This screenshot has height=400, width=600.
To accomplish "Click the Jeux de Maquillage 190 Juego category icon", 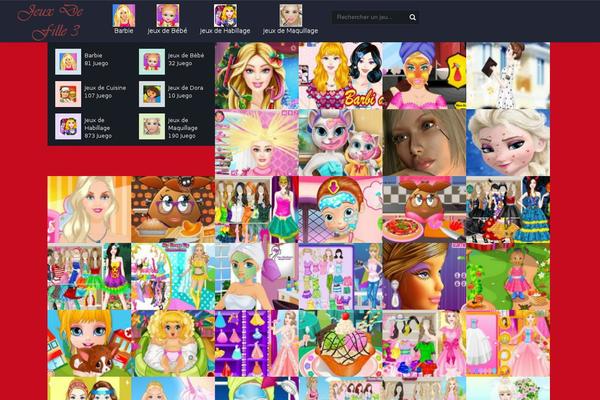I will coord(152,126).
